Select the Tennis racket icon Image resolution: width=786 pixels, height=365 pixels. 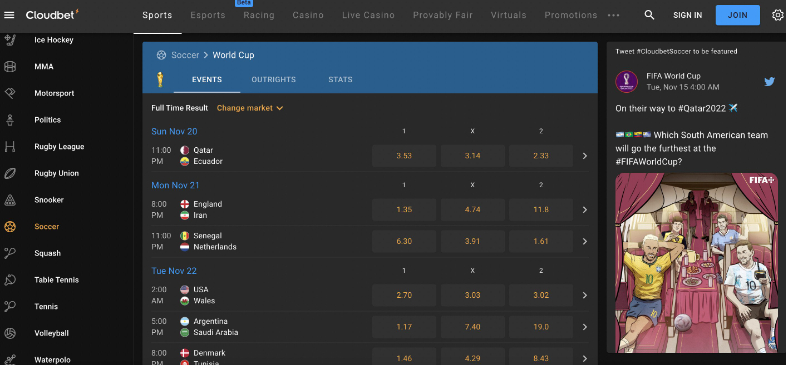(10, 306)
